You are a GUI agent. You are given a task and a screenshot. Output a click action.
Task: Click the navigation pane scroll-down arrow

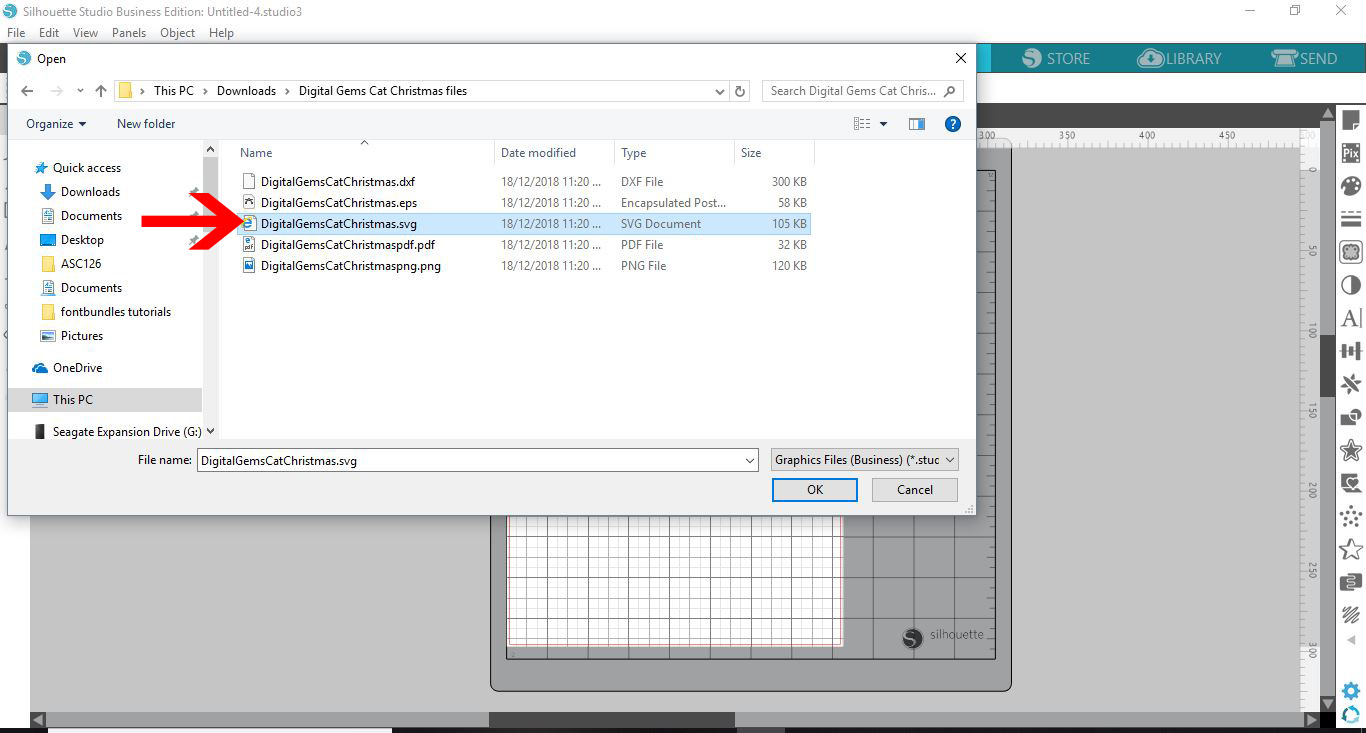pos(210,432)
